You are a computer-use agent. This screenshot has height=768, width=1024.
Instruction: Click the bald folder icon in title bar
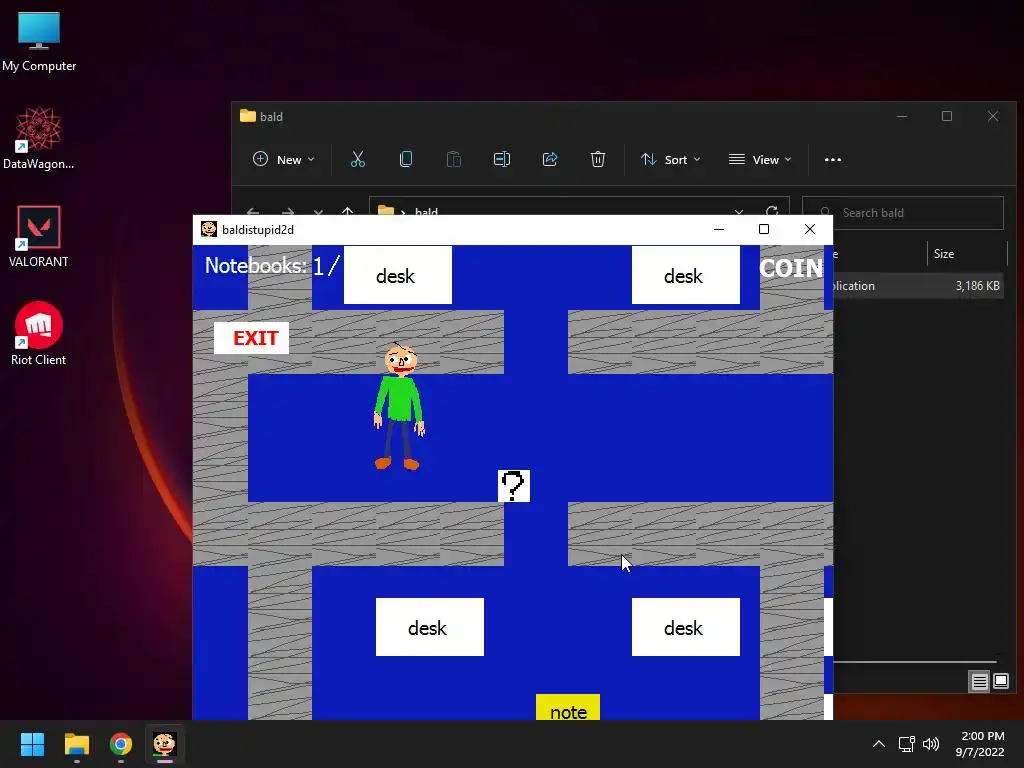click(248, 116)
